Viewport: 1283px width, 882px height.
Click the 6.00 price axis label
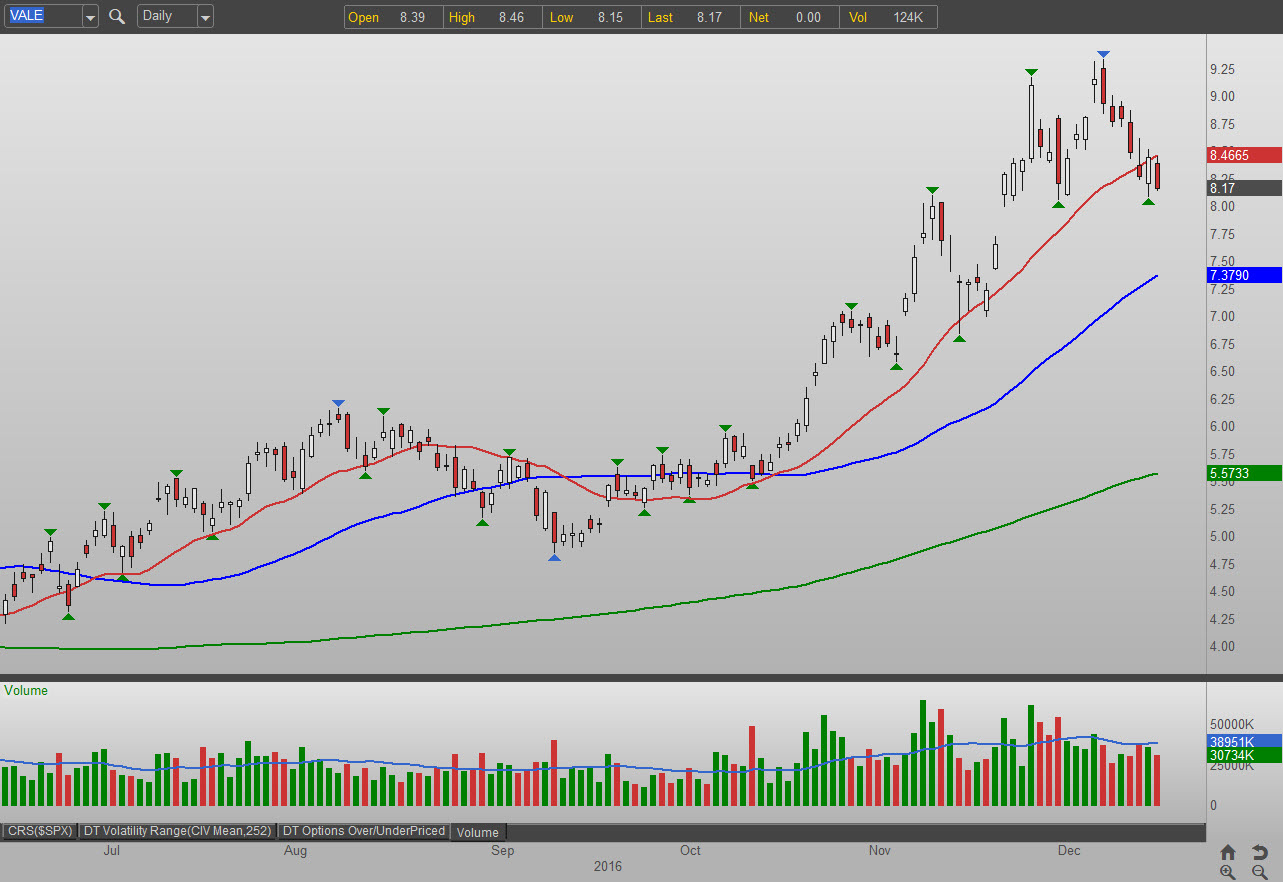coord(1222,427)
